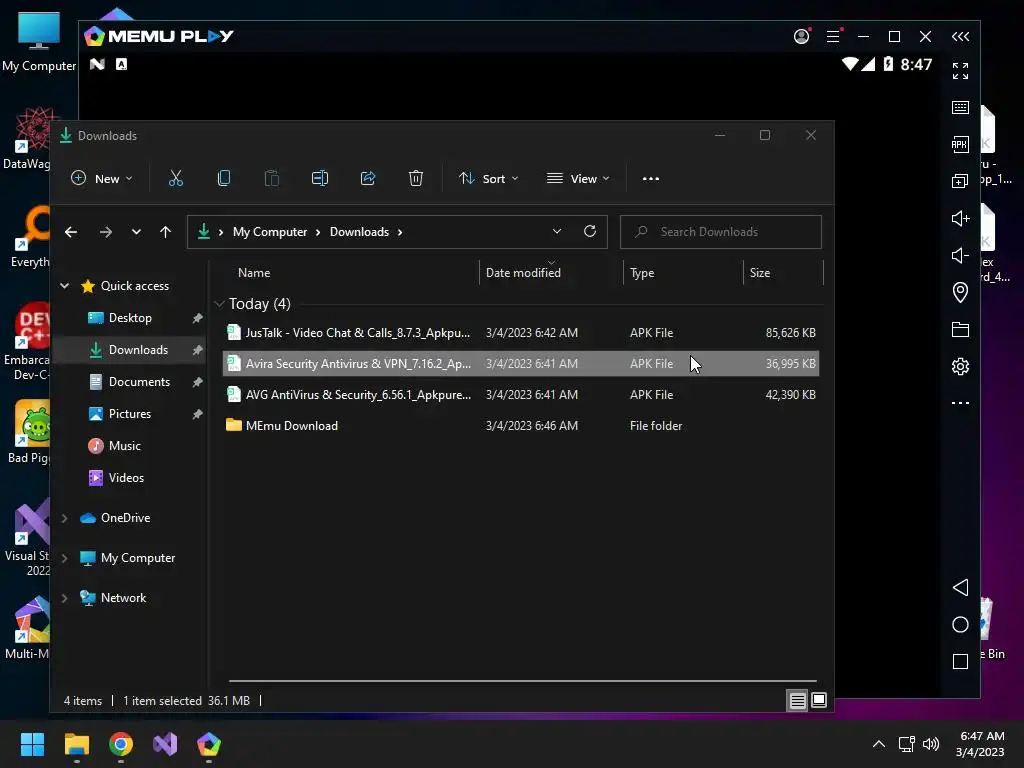Switch to details view icon in status bar
The height and width of the screenshot is (768, 1024).
[x=797, y=701]
